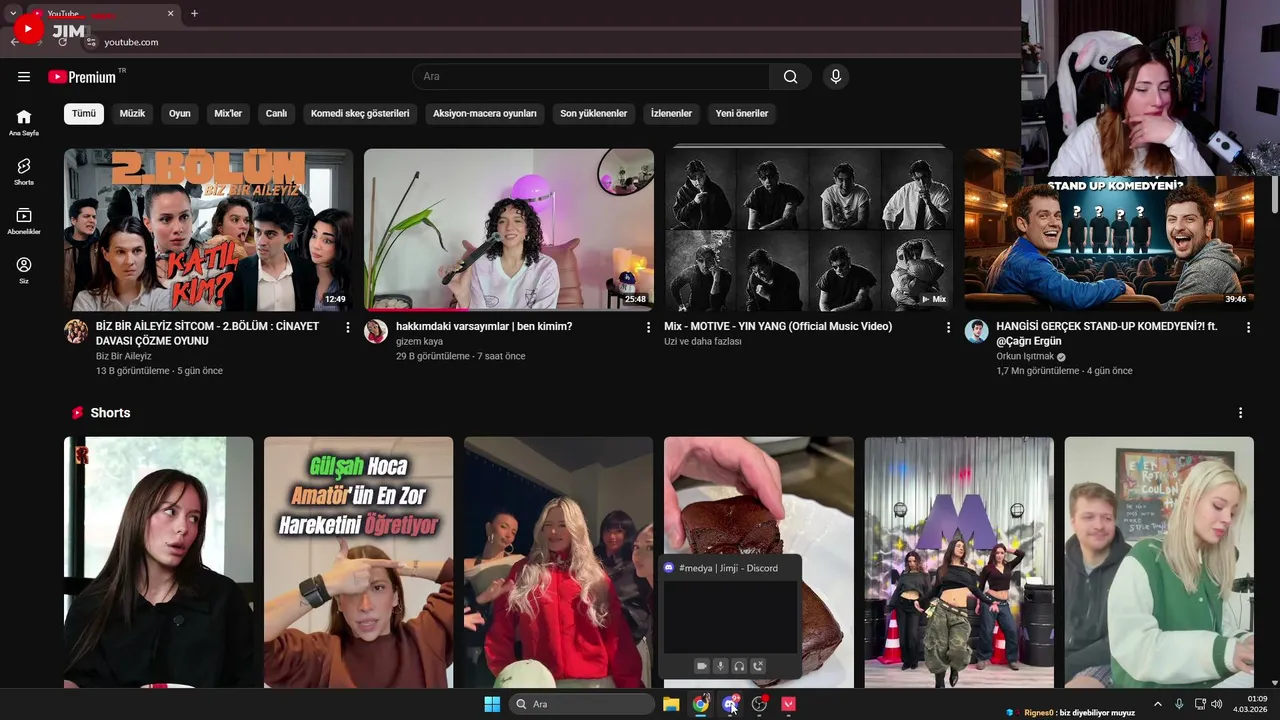Image resolution: width=1280 pixels, height=720 pixels.
Task: Open File Explorer from the taskbar
Action: pos(671,704)
